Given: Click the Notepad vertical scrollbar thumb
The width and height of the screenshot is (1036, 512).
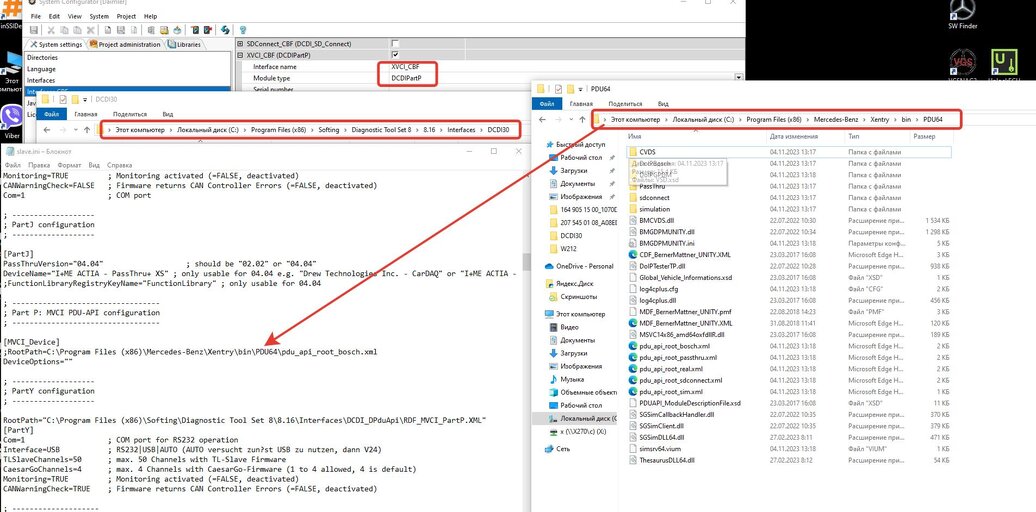Looking at the screenshot, I should pyautogui.click(x=527, y=263).
